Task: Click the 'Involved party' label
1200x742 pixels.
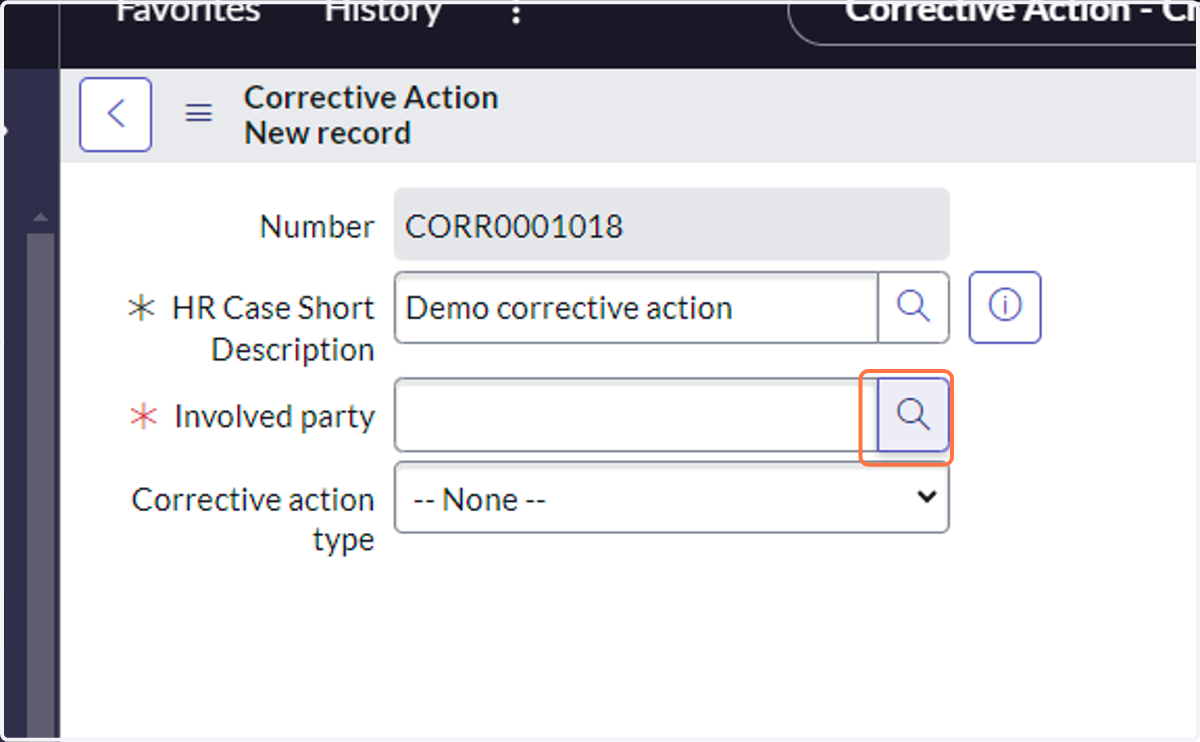Action: (274, 416)
